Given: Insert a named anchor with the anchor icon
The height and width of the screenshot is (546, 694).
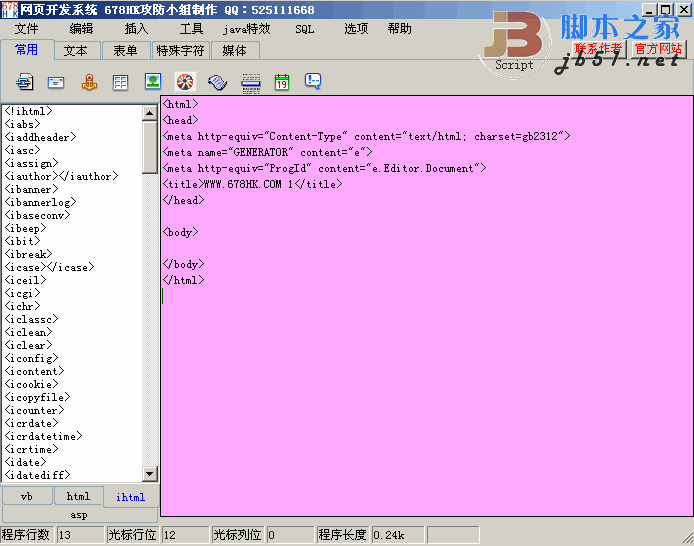Looking at the screenshot, I should point(89,82).
